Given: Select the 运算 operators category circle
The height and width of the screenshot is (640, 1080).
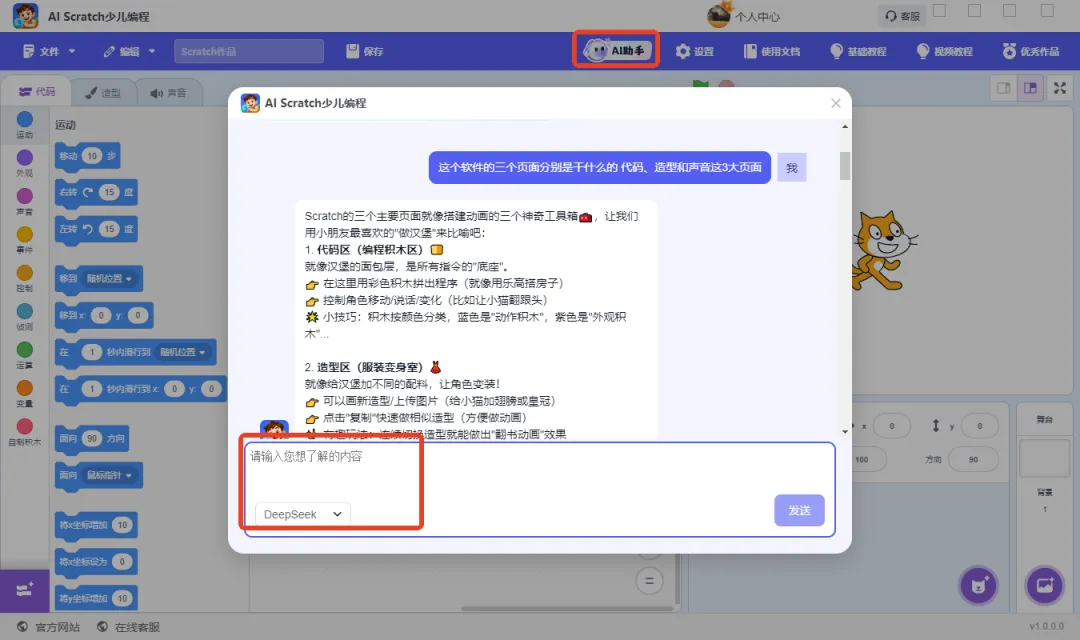Looking at the screenshot, I should [25, 350].
